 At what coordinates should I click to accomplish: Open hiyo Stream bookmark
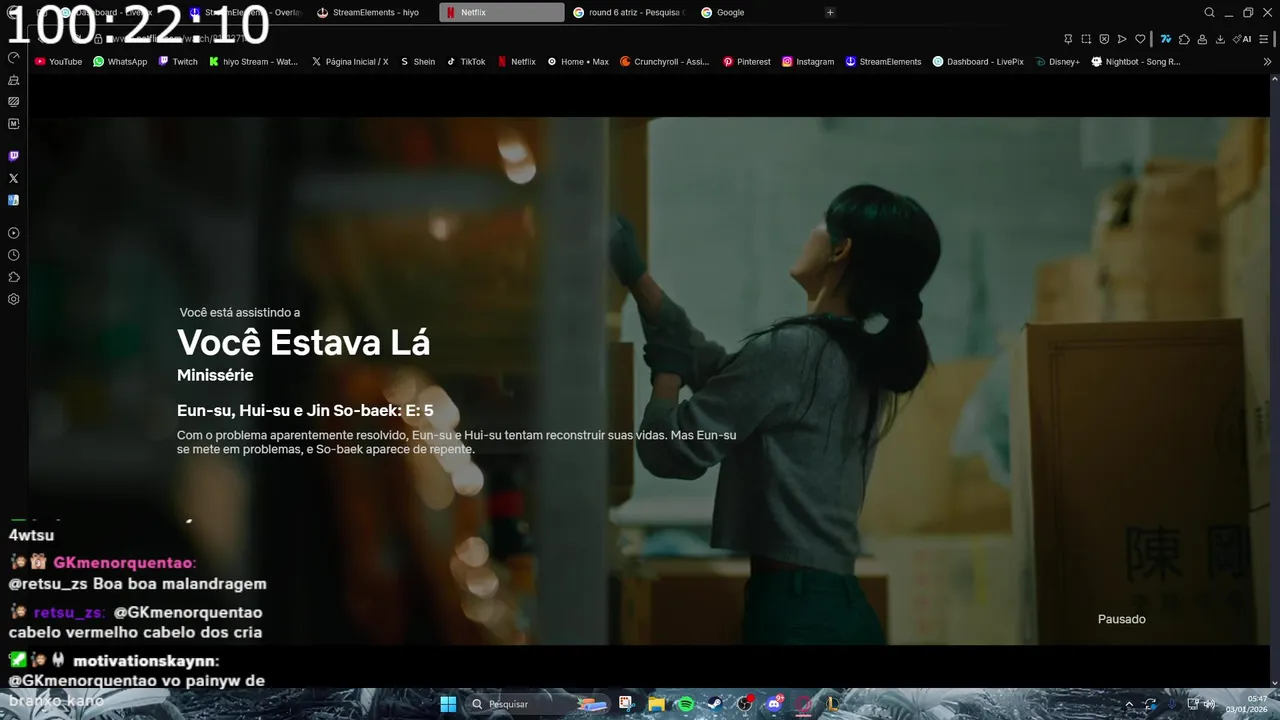pyautogui.click(x=253, y=61)
